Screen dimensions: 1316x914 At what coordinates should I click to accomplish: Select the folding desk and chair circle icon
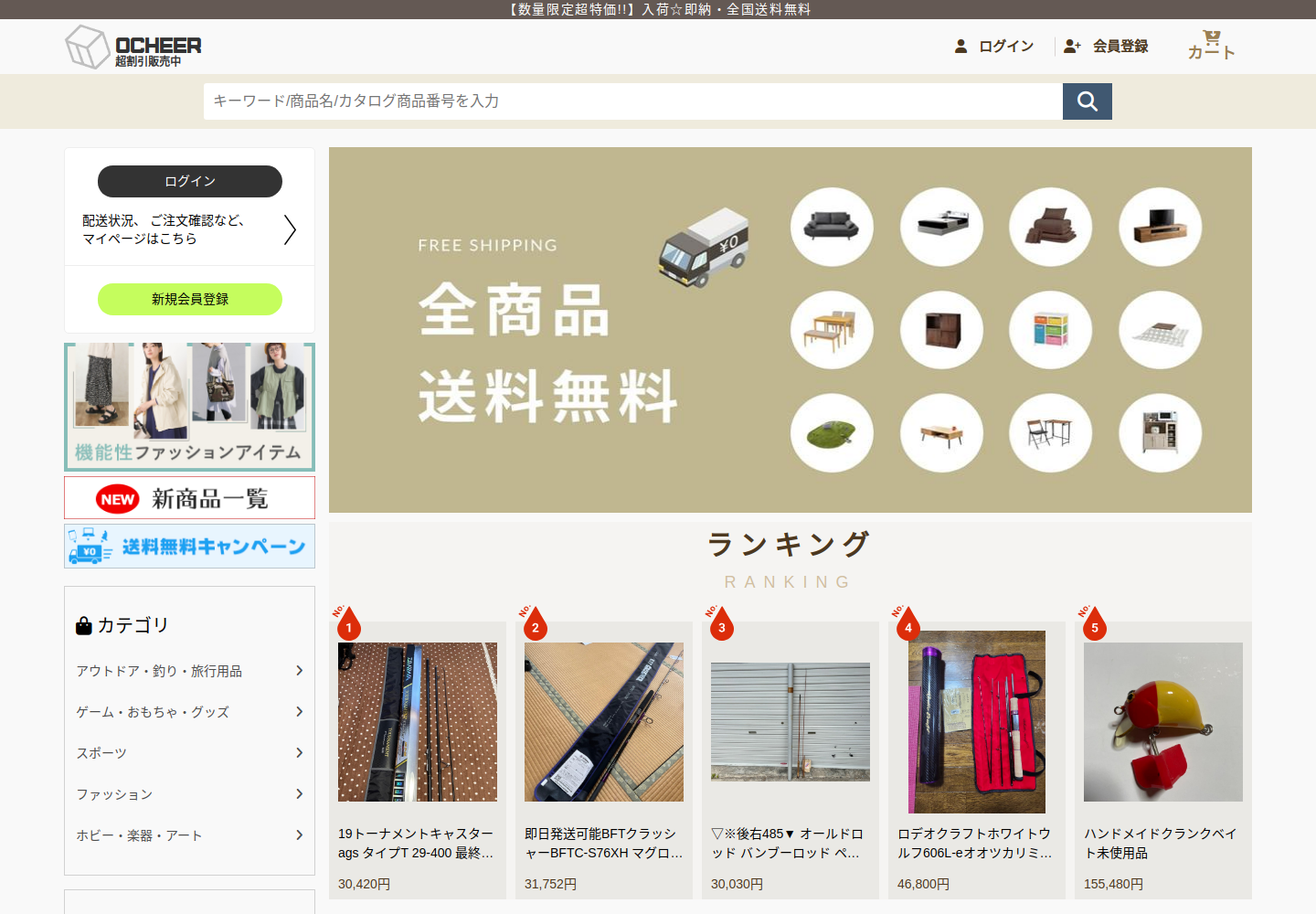point(1050,433)
